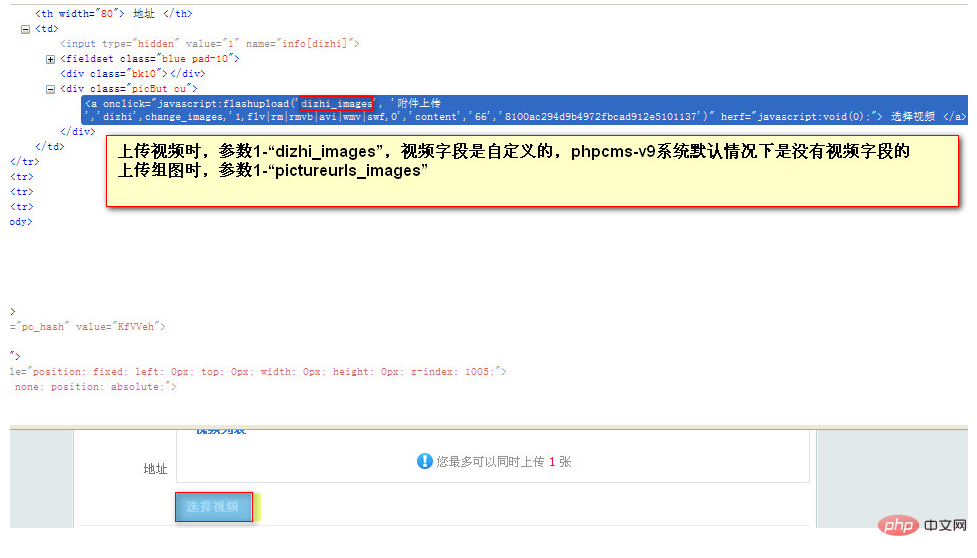The image size is (977, 558).
Task: Click the "picBut cu" class value
Action: pyautogui.click(x=158, y=89)
